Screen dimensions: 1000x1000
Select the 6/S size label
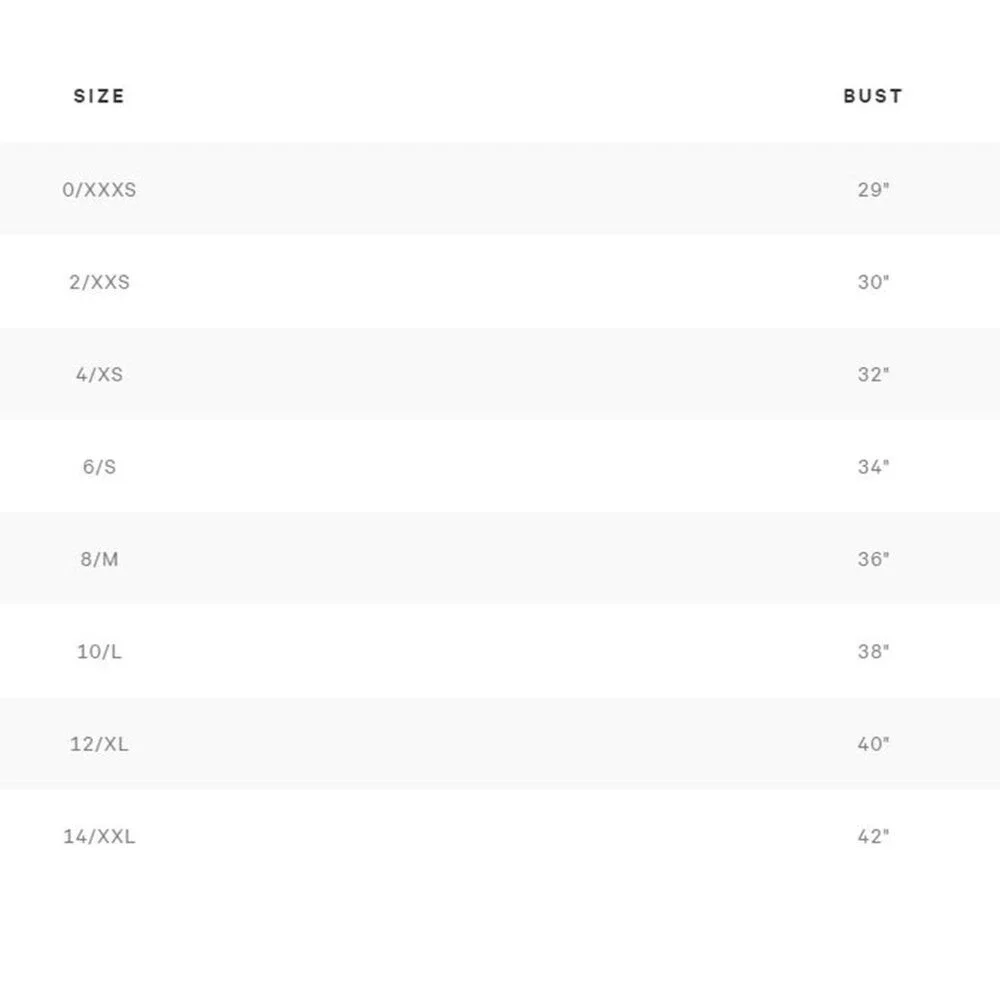tap(99, 467)
